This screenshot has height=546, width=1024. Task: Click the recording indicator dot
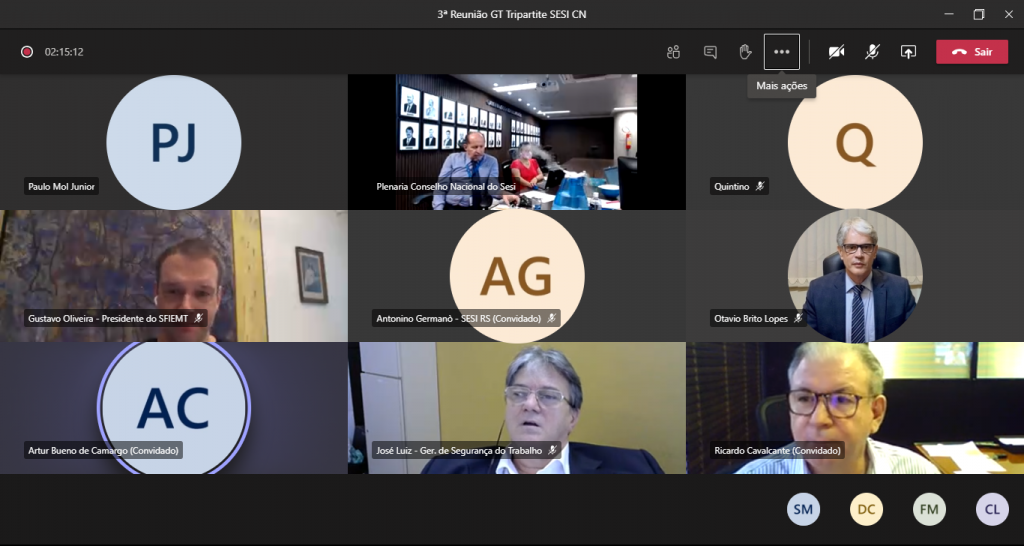27,52
